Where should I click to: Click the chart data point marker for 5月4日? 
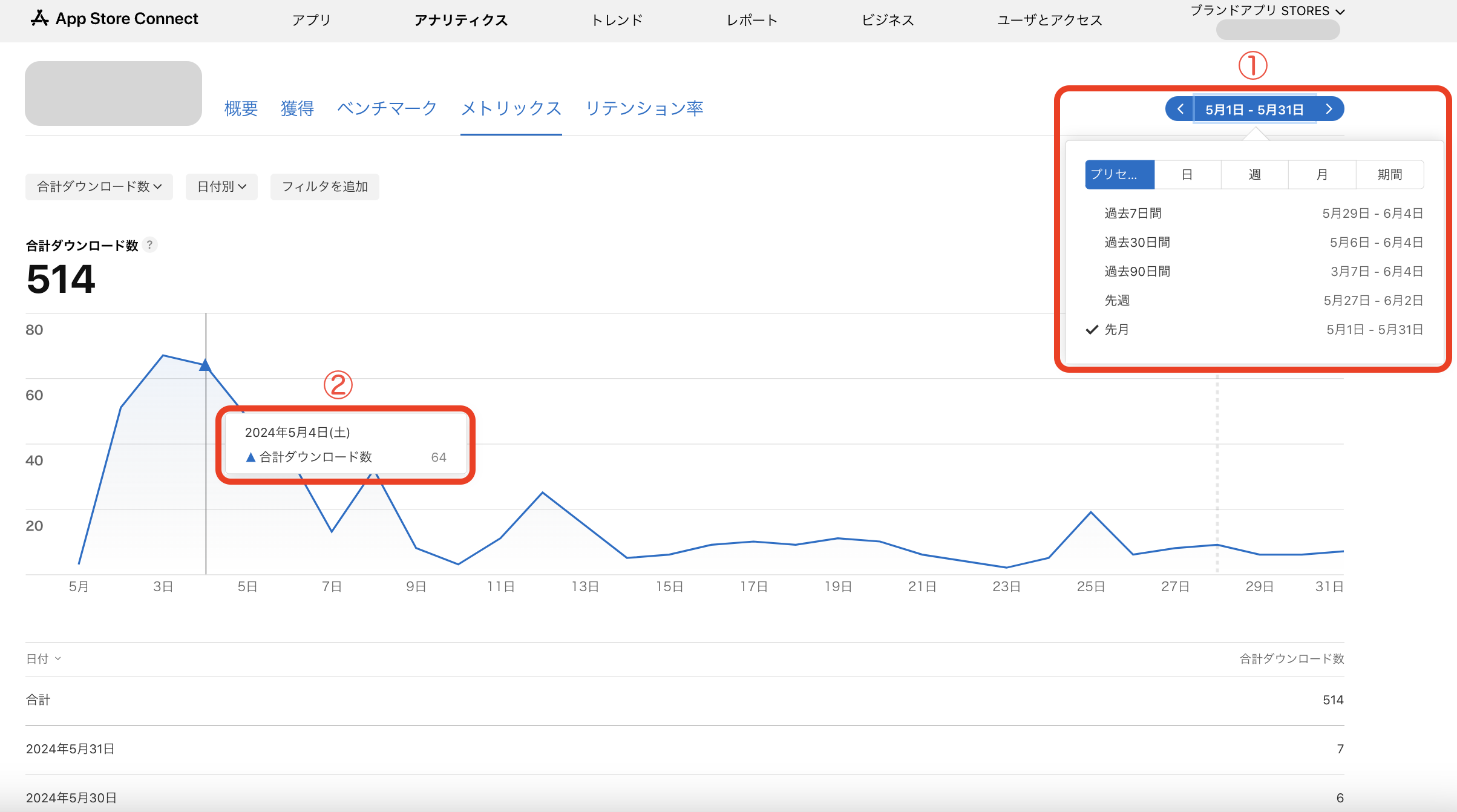(205, 365)
